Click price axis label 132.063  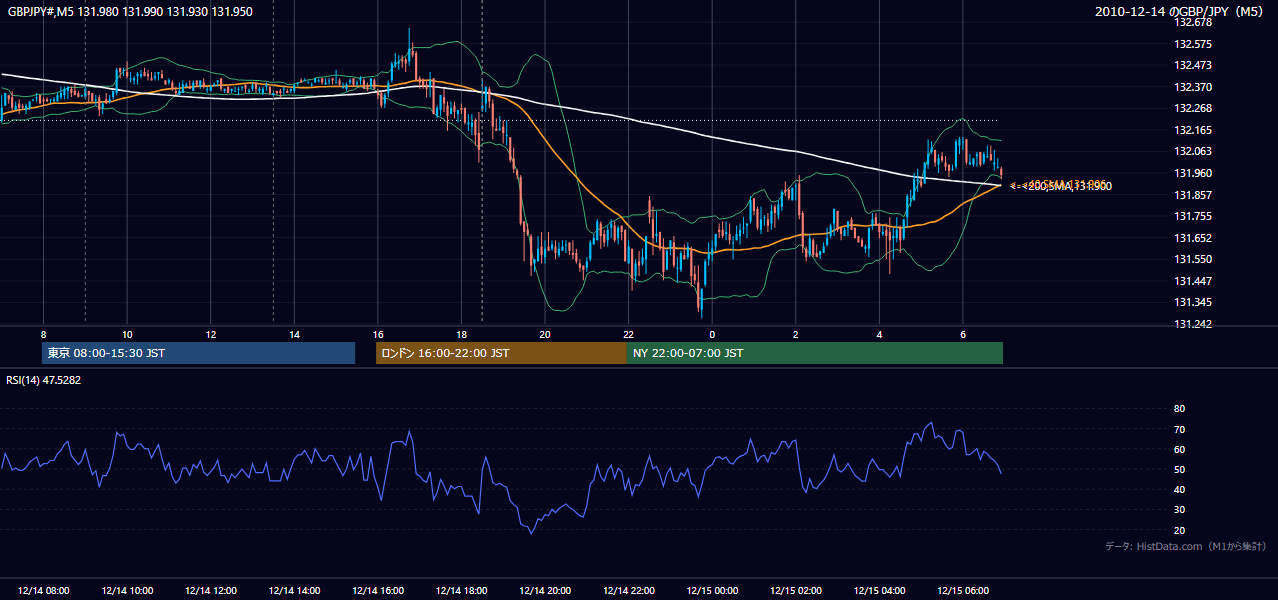point(1191,151)
